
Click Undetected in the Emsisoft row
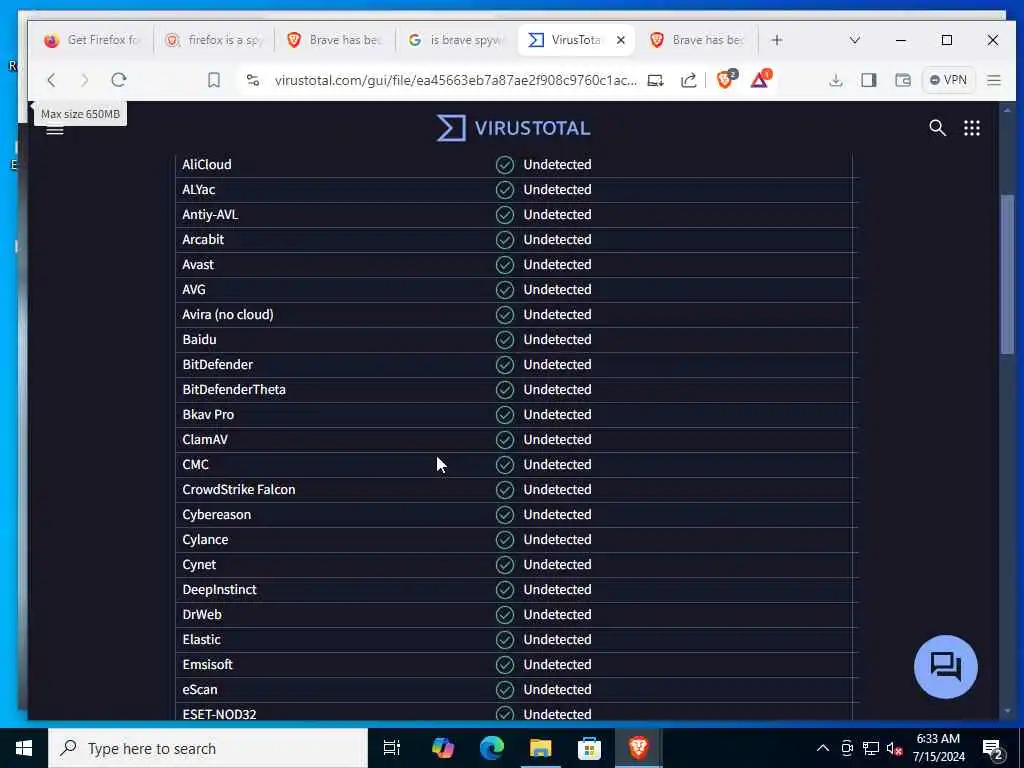tap(557, 664)
